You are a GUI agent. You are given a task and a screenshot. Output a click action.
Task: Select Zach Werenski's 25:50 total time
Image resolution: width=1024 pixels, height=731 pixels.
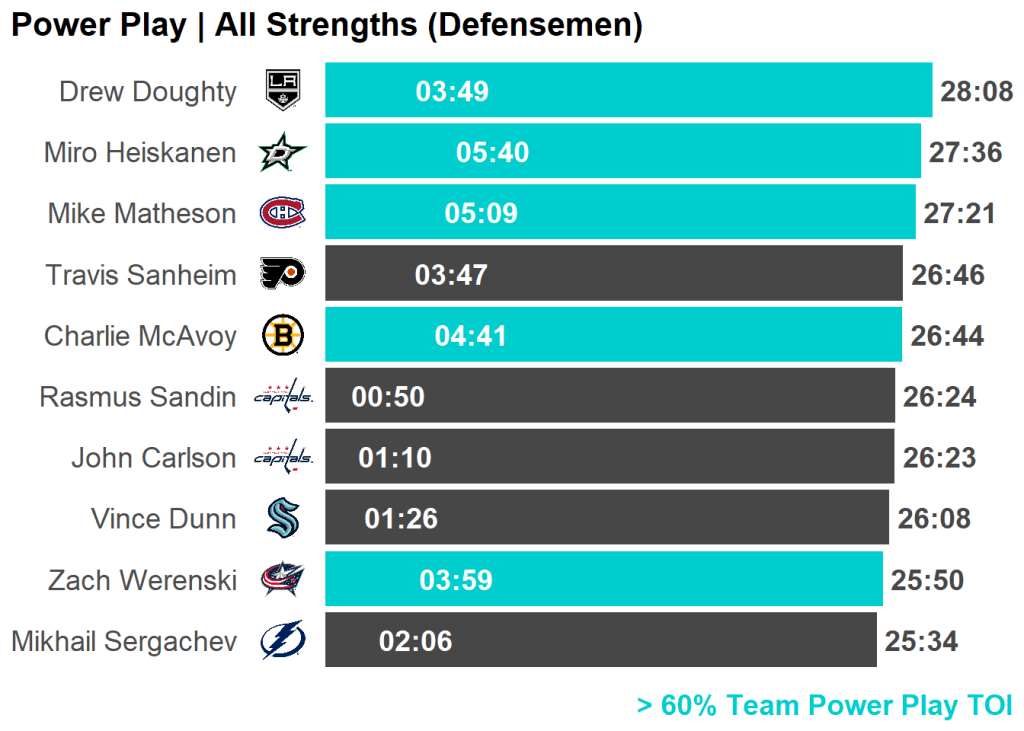point(927,580)
